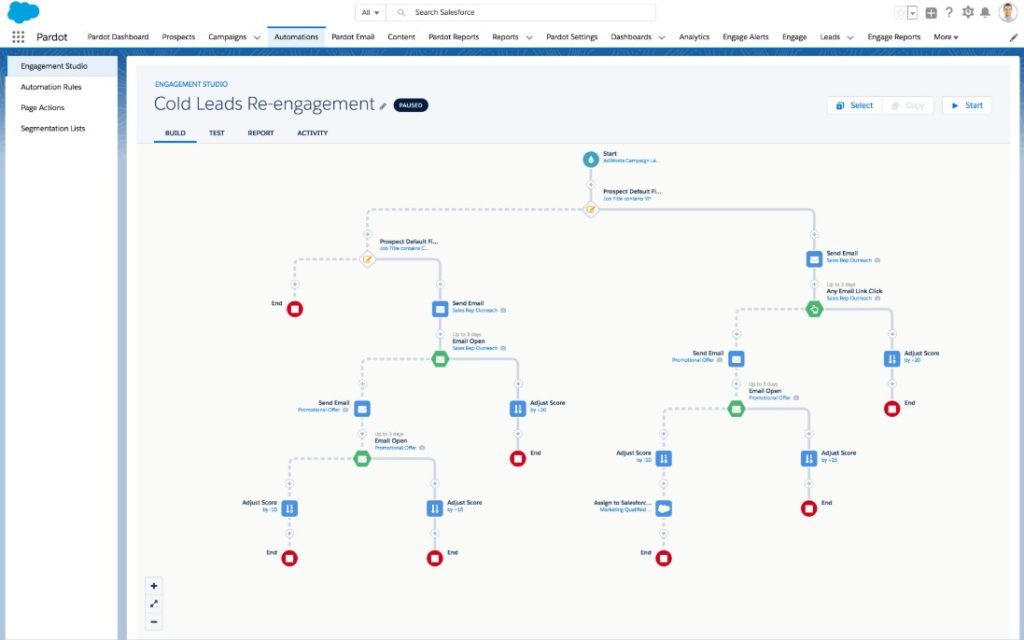Open the Help question mark icon
The height and width of the screenshot is (640, 1024).
coord(949,12)
